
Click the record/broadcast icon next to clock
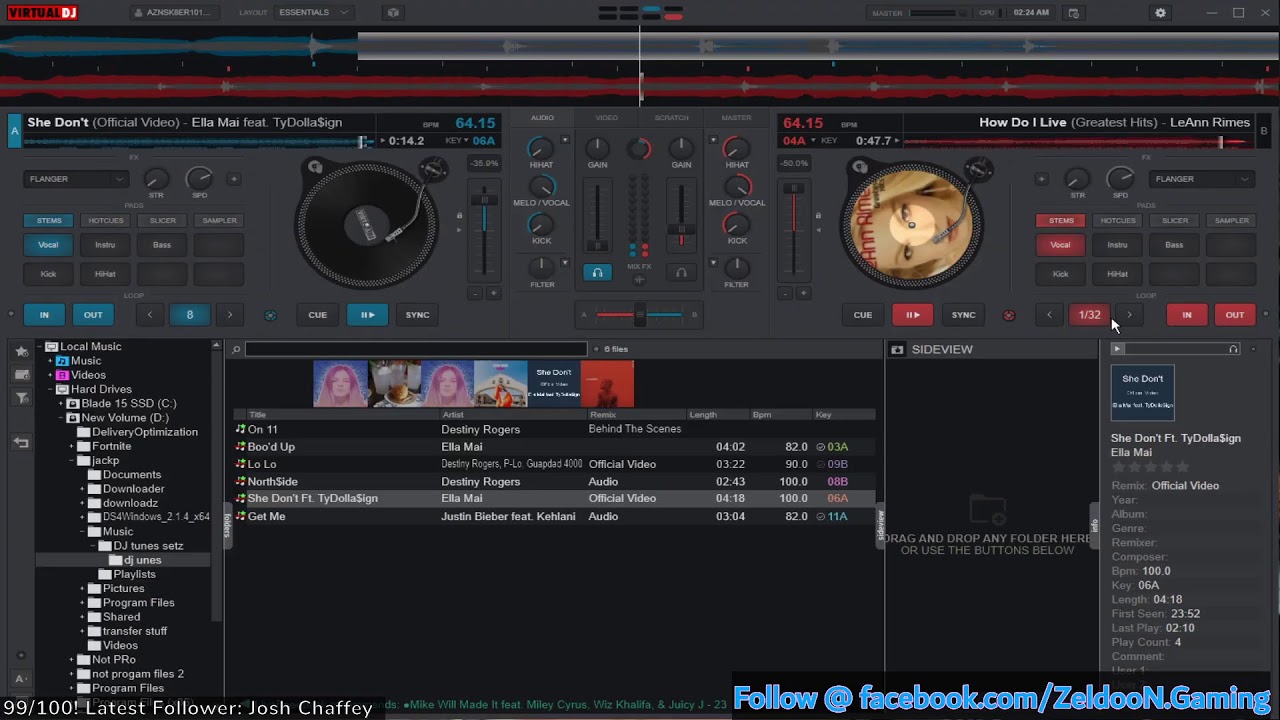pyautogui.click(x=1073, y=13)
